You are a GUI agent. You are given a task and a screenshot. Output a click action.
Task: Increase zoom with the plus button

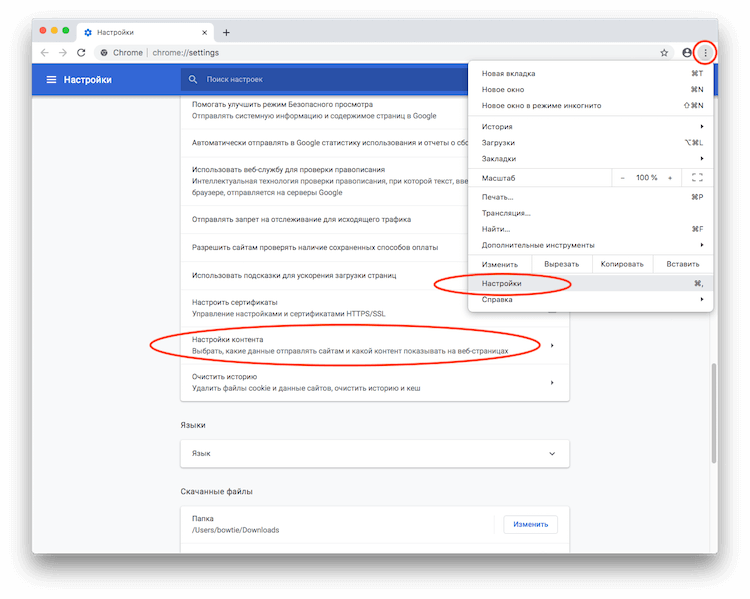670,177
